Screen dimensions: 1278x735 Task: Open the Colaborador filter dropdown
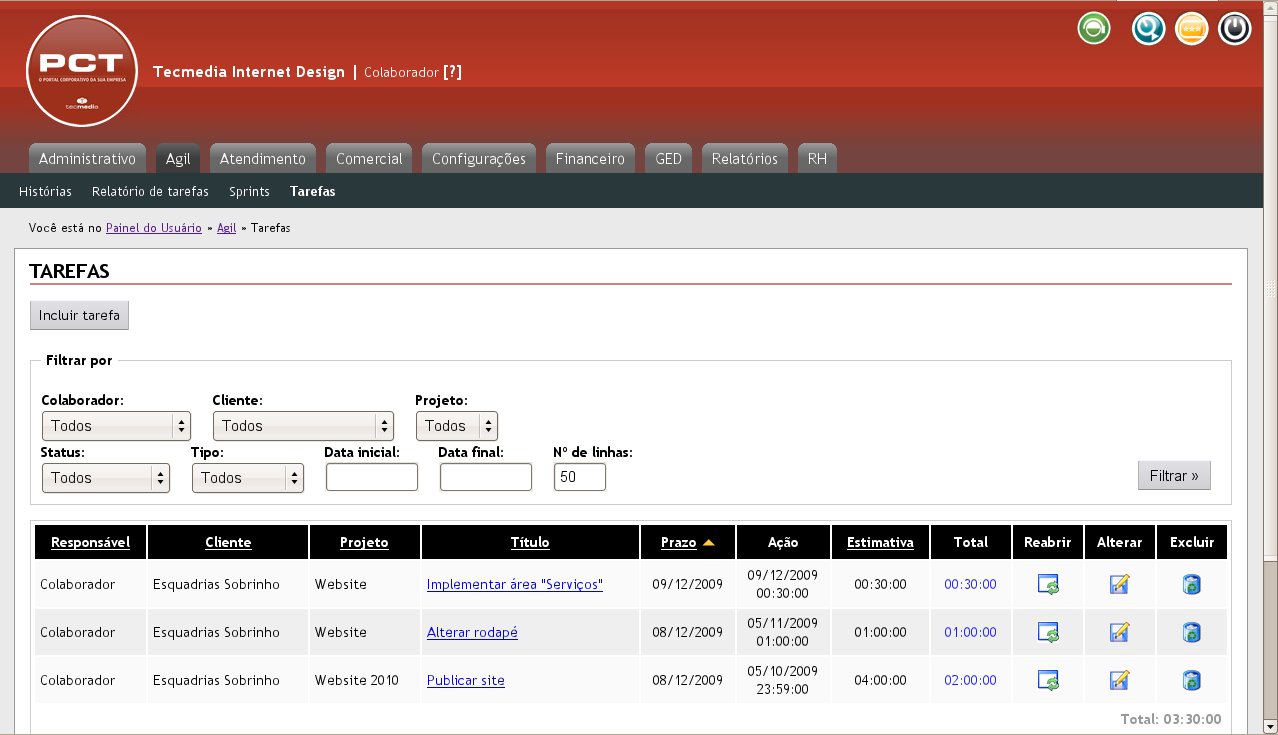pyautogui.click(x=117, y=426)
